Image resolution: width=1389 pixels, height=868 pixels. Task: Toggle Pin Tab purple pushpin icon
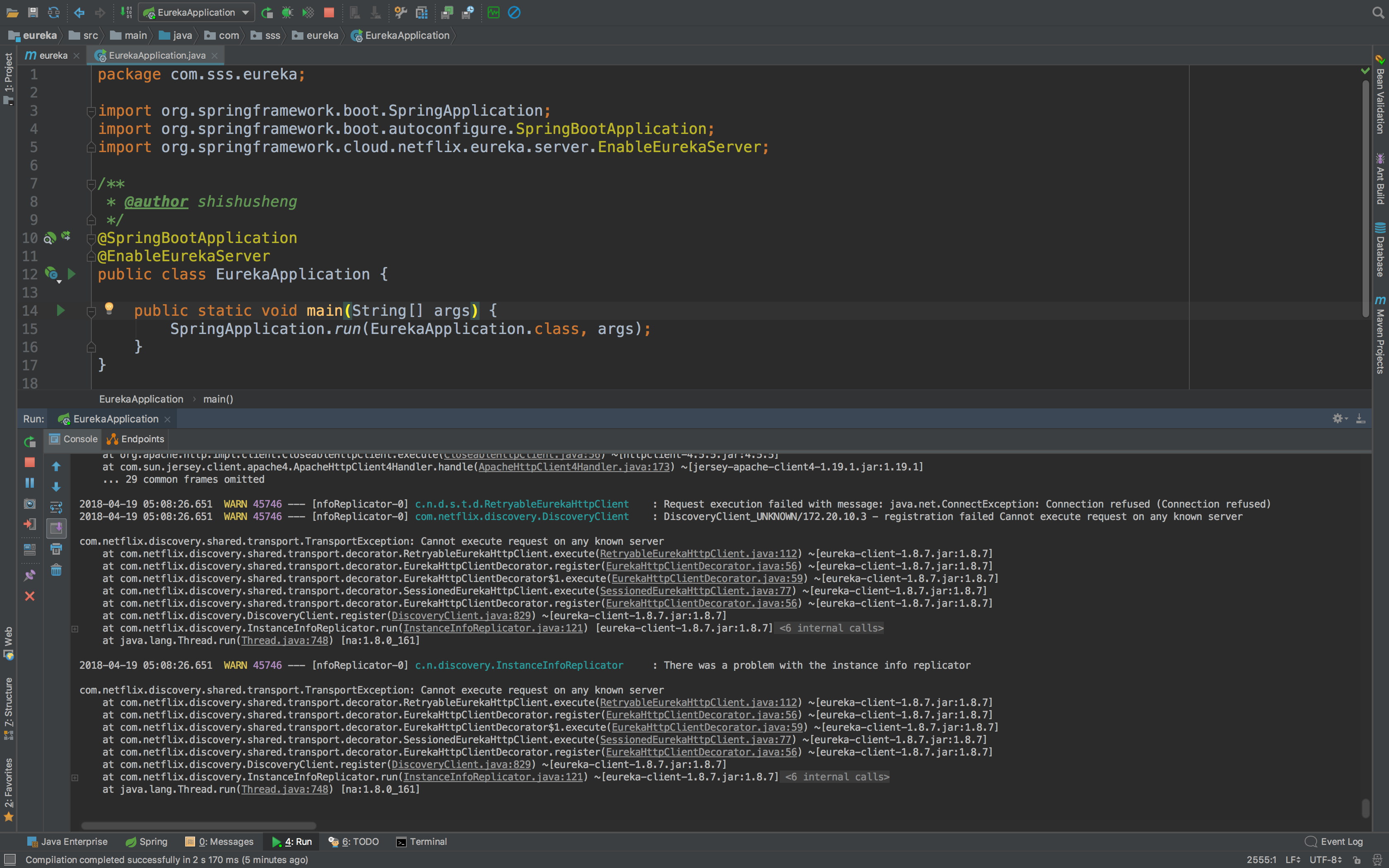coord(30,575)
